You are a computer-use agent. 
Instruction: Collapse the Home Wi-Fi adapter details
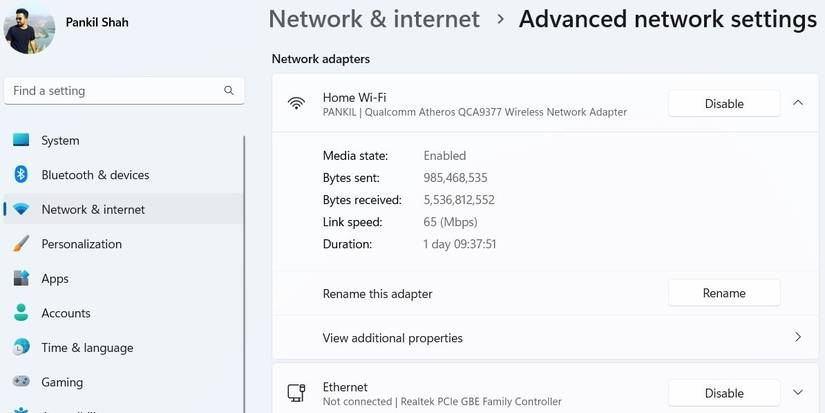click(x=798, y=102)
